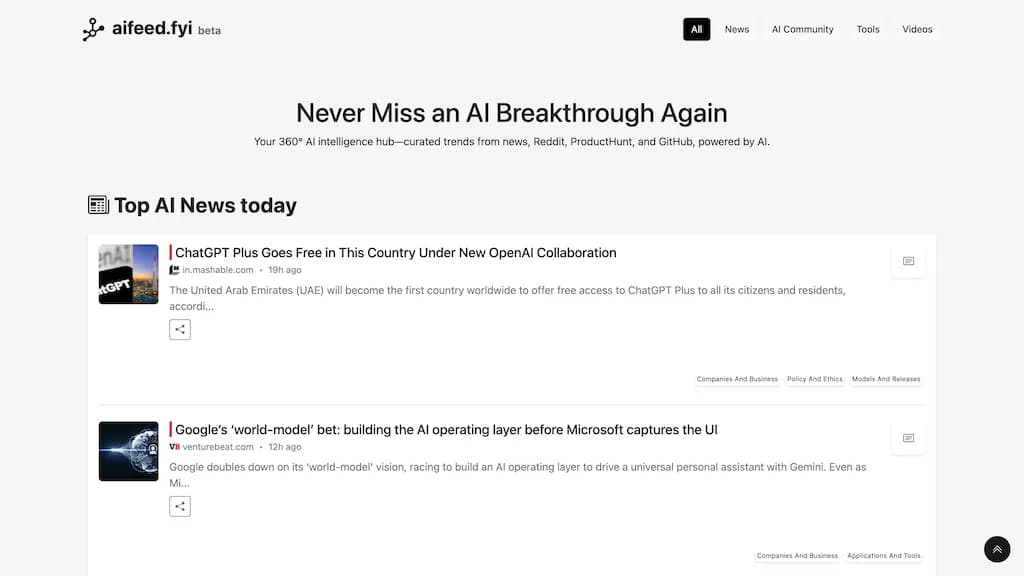Image resolution: width=1024 pixels, height=576 pixels.
Task: Click the scroll-to-top arrow button
Action: tap(997, 549)
